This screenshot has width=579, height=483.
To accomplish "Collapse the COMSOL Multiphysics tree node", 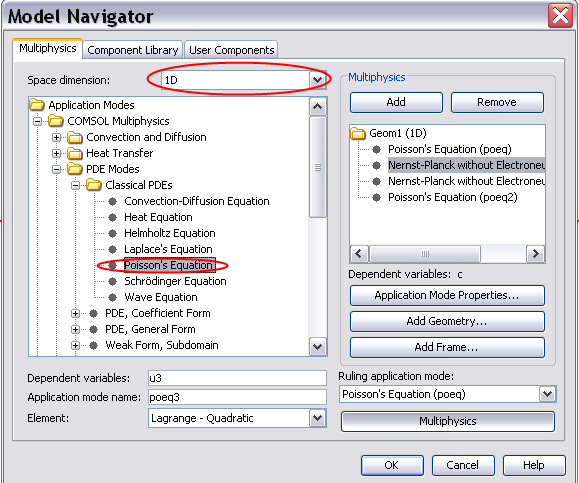I will (x=37, y=121).
